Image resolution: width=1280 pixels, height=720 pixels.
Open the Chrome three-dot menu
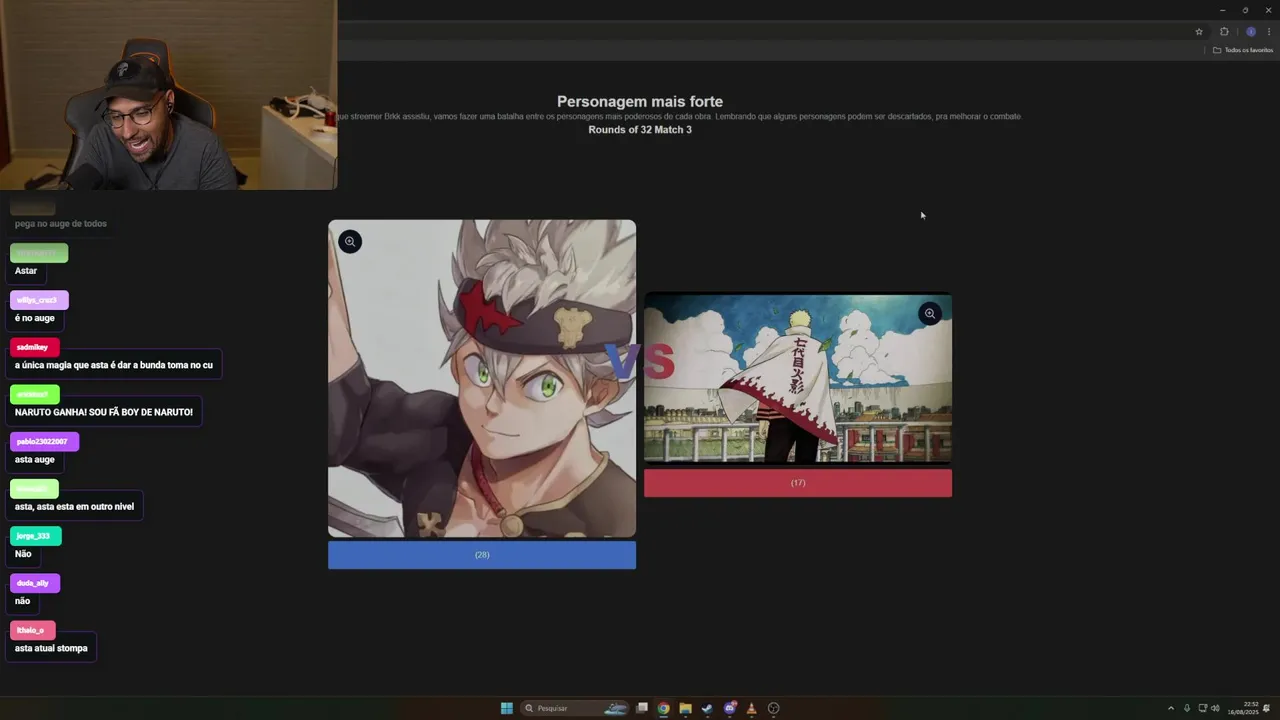pos(1268,31)
